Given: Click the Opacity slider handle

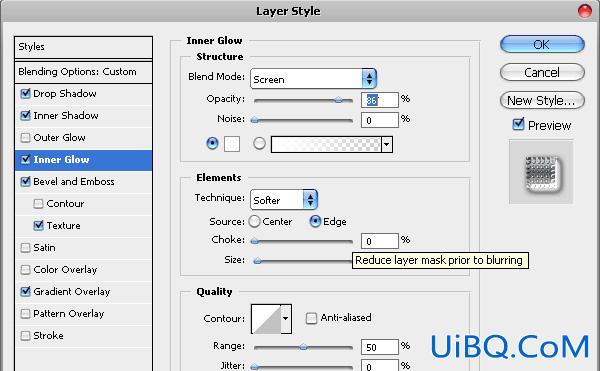Looking at the screenshot, I should [x=338, y=100].
